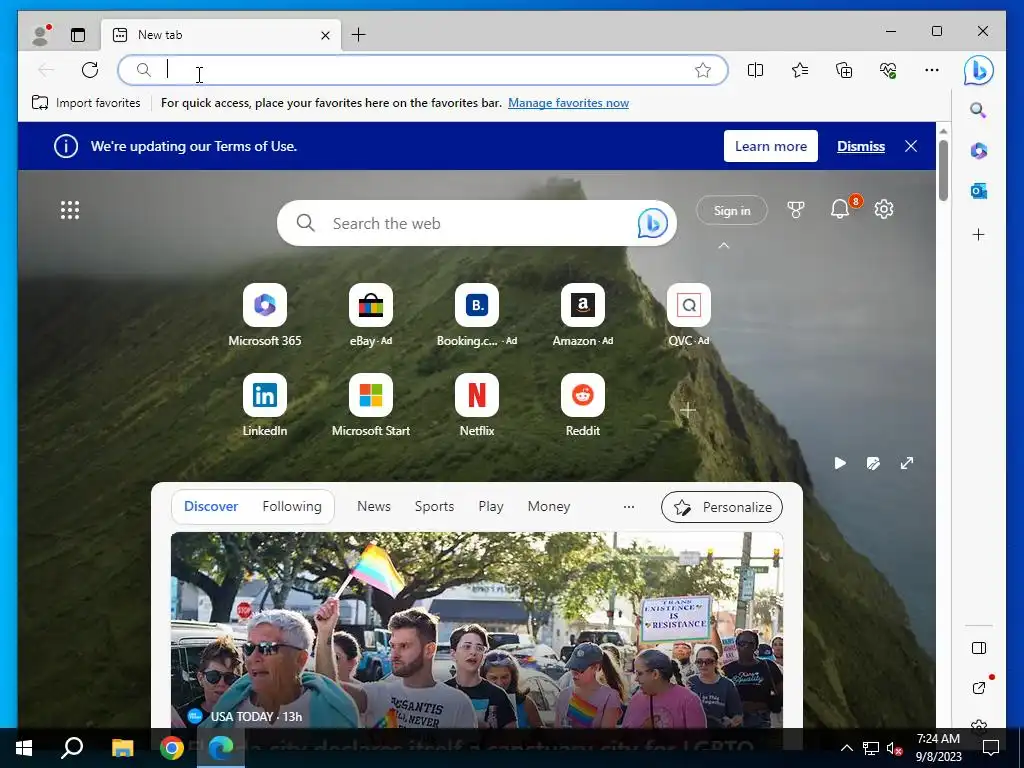Open split screen view

[756, 70]
